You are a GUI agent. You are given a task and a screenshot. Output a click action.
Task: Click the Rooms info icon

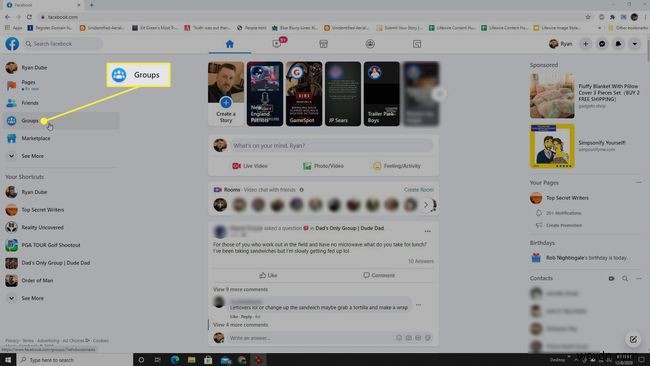tap(301, 190)
